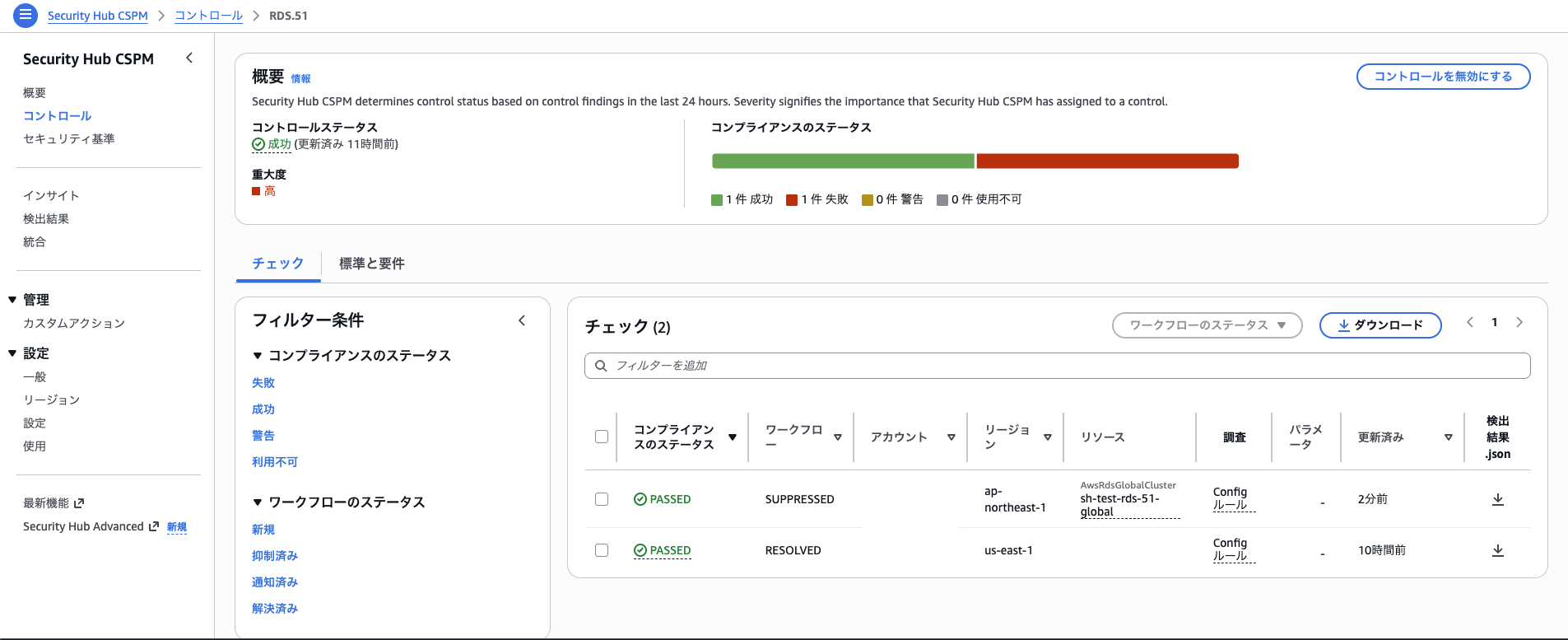The image size is (1568, 640).
Task: Click the red failed segment of compliance bar
Action: (1107, 161)
